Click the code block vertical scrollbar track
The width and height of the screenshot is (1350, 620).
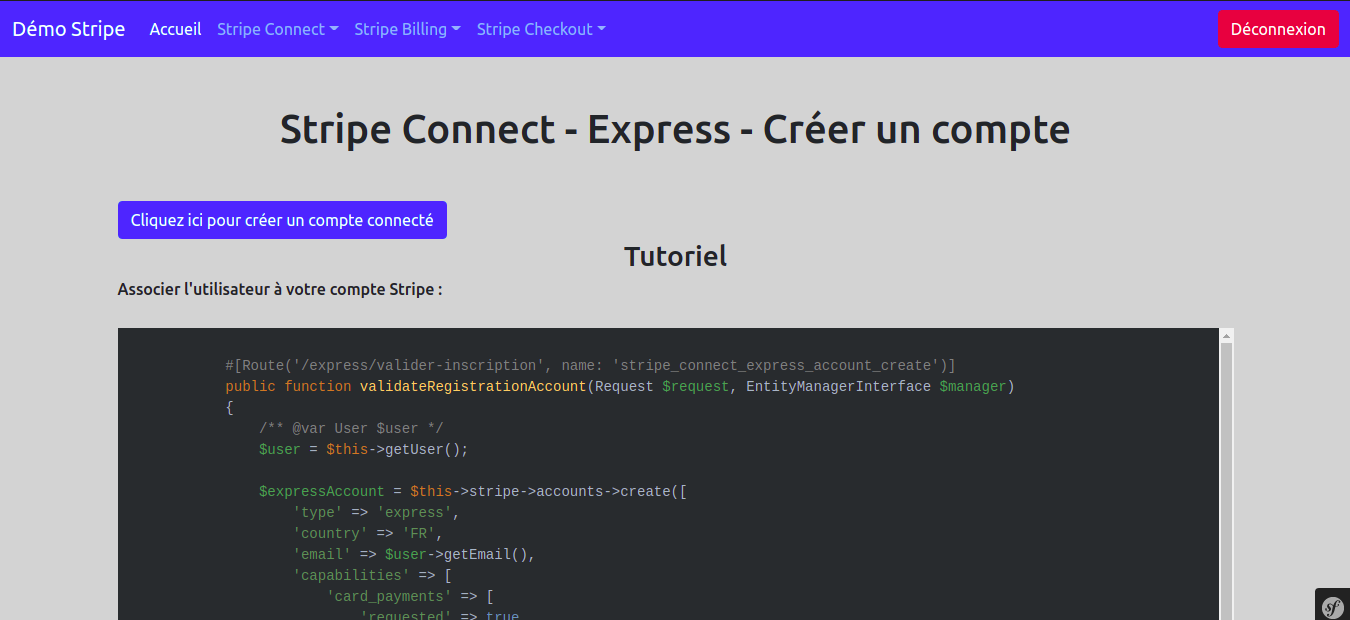pyautogui.click(x=1227, y=480)
